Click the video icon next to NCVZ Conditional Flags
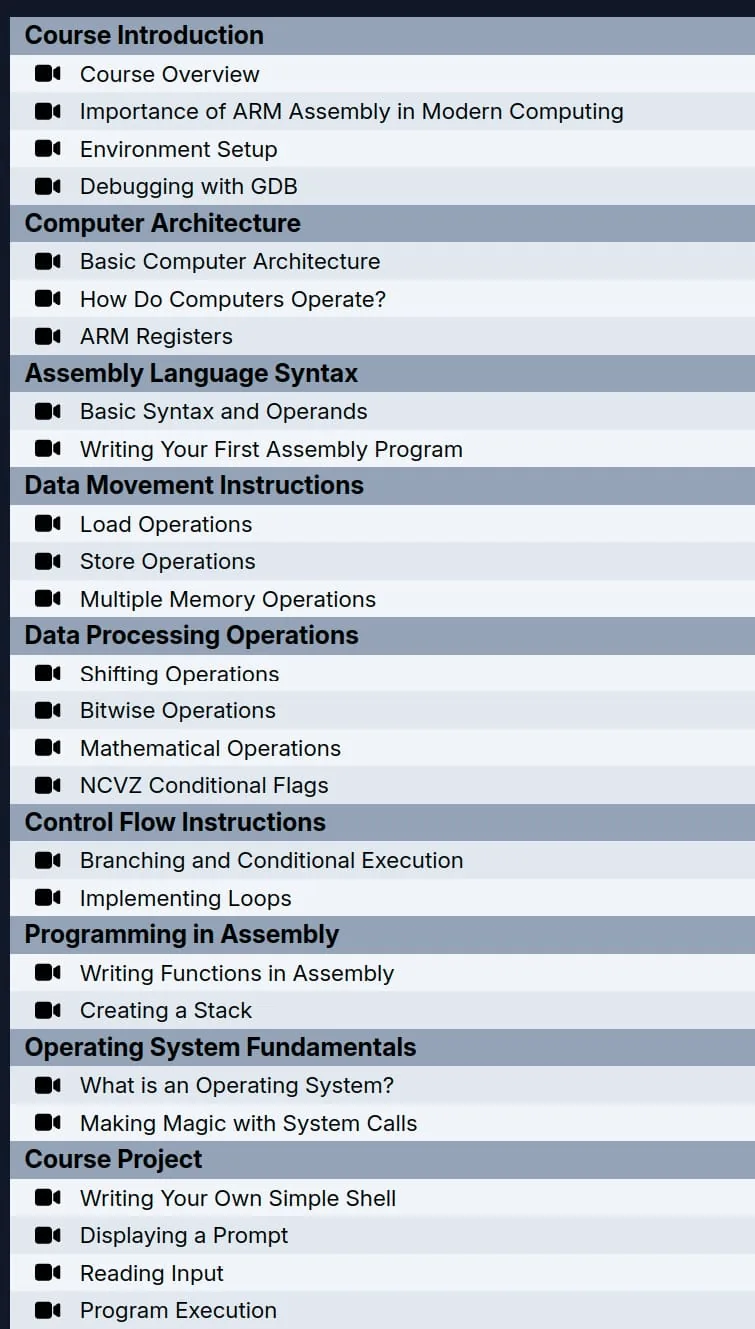This screenshot has width=755, height=1329. click(48, 785)
